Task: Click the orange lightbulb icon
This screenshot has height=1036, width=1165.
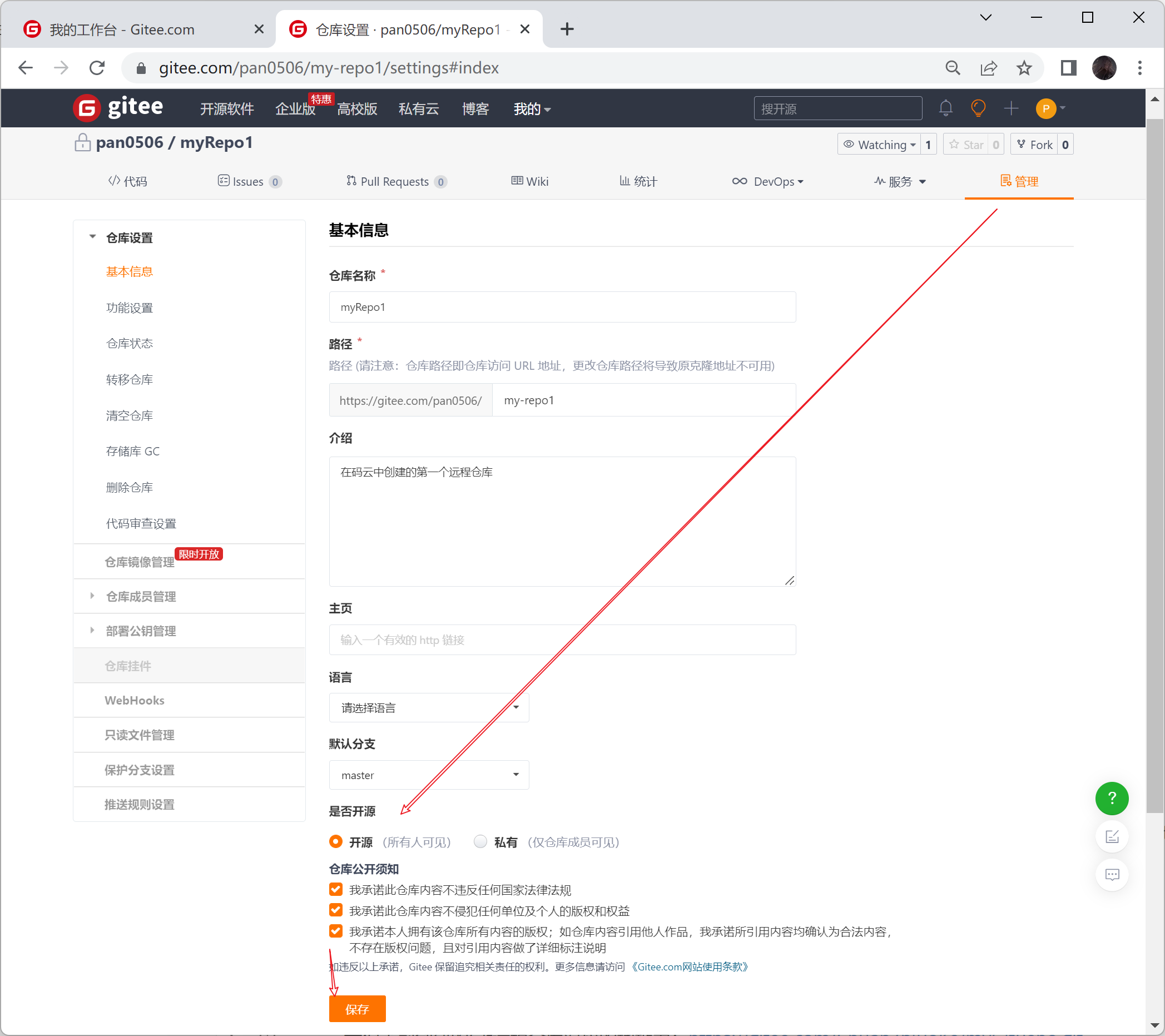Action: click(x=978, y=108)
